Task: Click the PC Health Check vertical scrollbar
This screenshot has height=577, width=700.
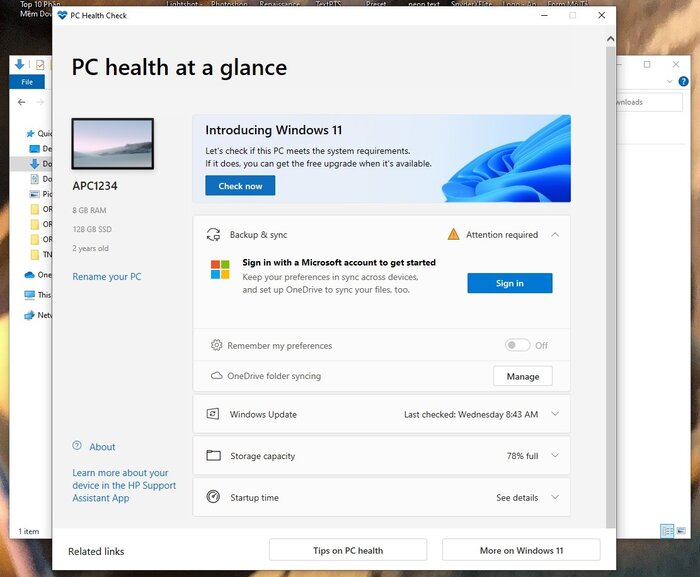Action: pos(610,287)
